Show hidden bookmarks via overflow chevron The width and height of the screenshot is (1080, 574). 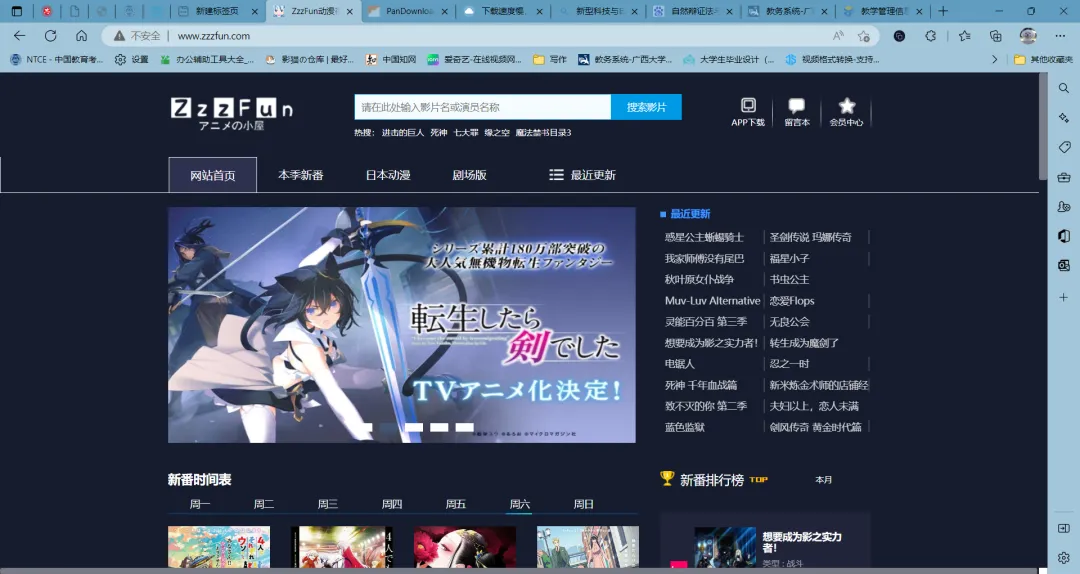click(995, 59)
